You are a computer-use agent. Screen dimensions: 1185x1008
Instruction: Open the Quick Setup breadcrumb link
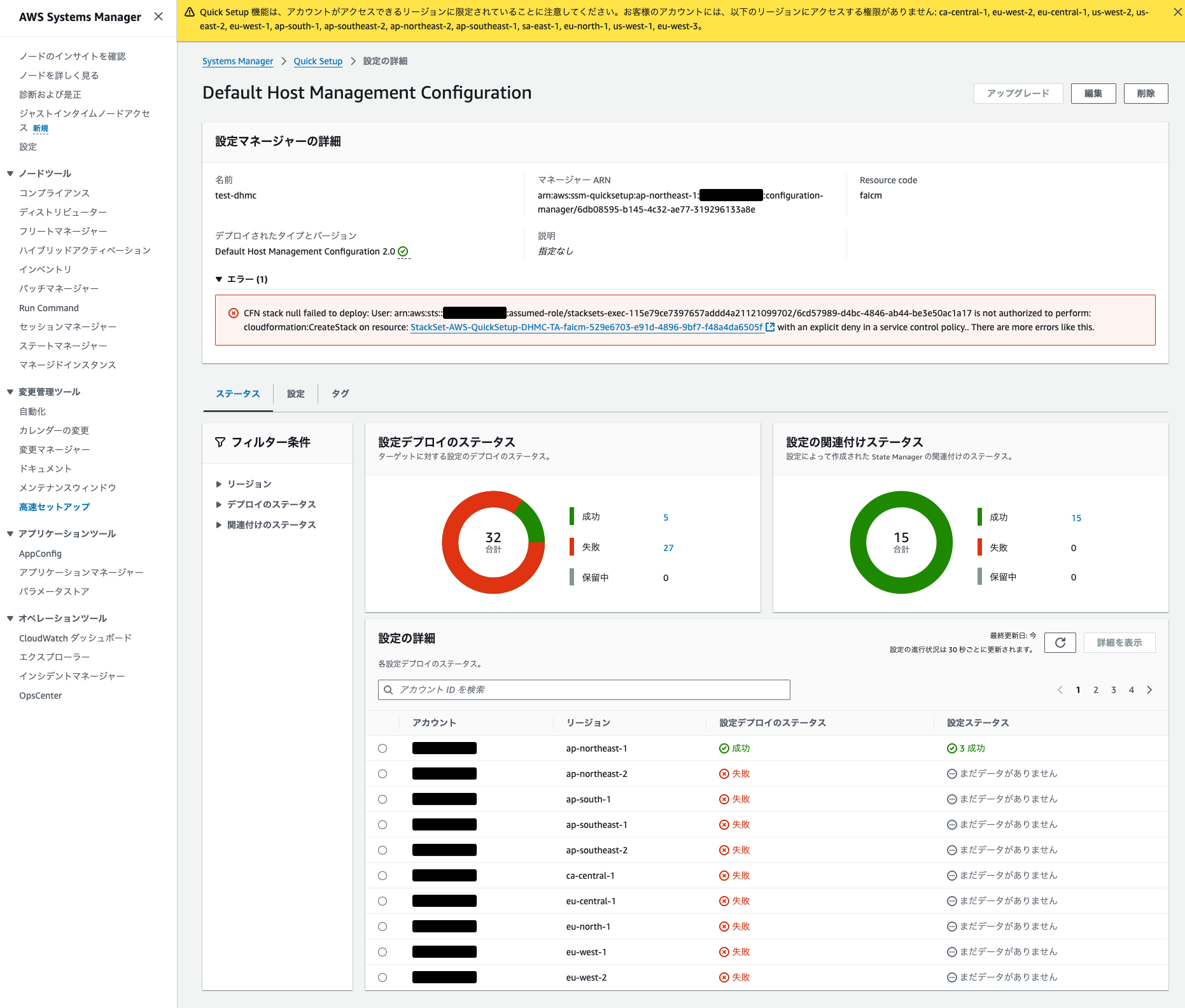pyautogui.click(x=318, y=61)
